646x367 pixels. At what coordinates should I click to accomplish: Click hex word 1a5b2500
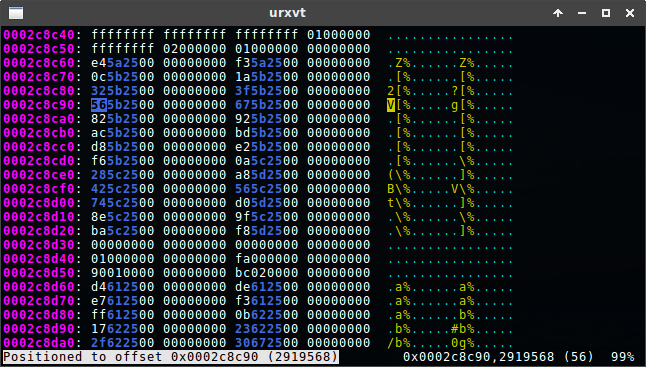pos(267,77)
